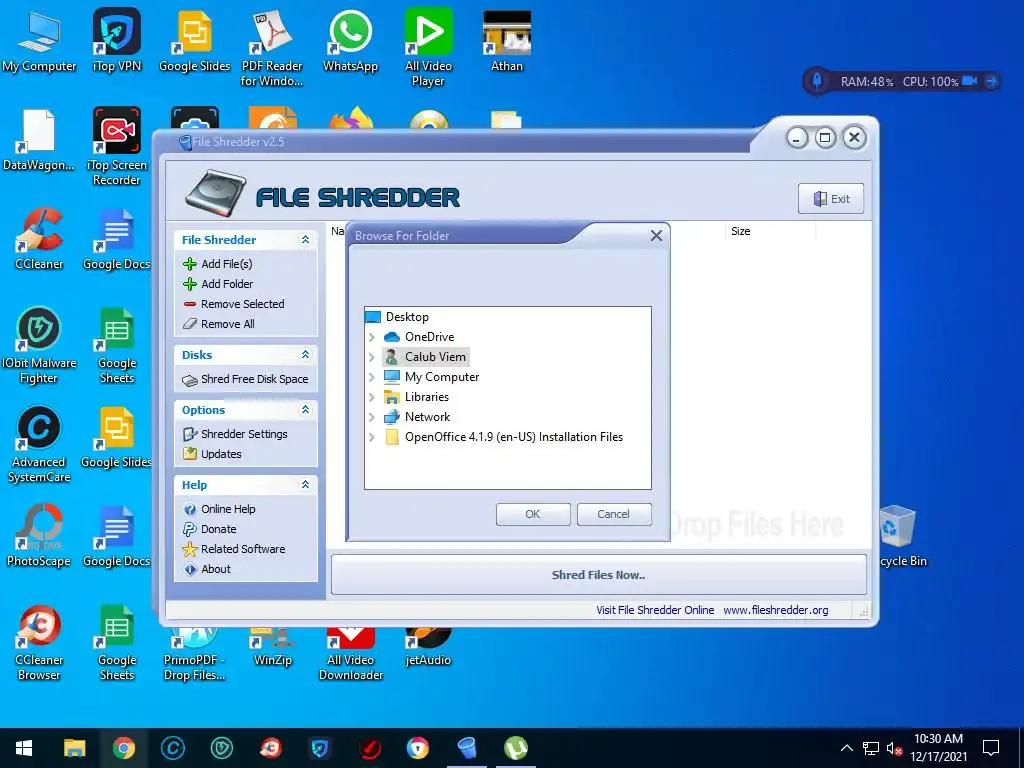Open the www.fileshredder.org link
Image resolution: width=1024 pixels, height=768 pixels.
(x=776, y=610)
